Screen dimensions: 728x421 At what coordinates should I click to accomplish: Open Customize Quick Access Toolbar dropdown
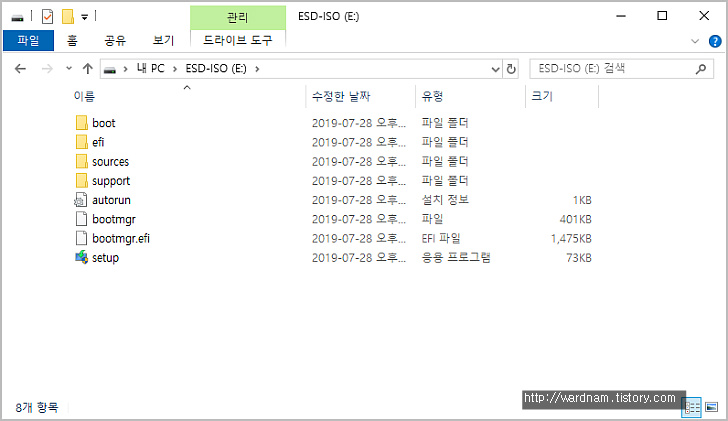tap(84, 17)
